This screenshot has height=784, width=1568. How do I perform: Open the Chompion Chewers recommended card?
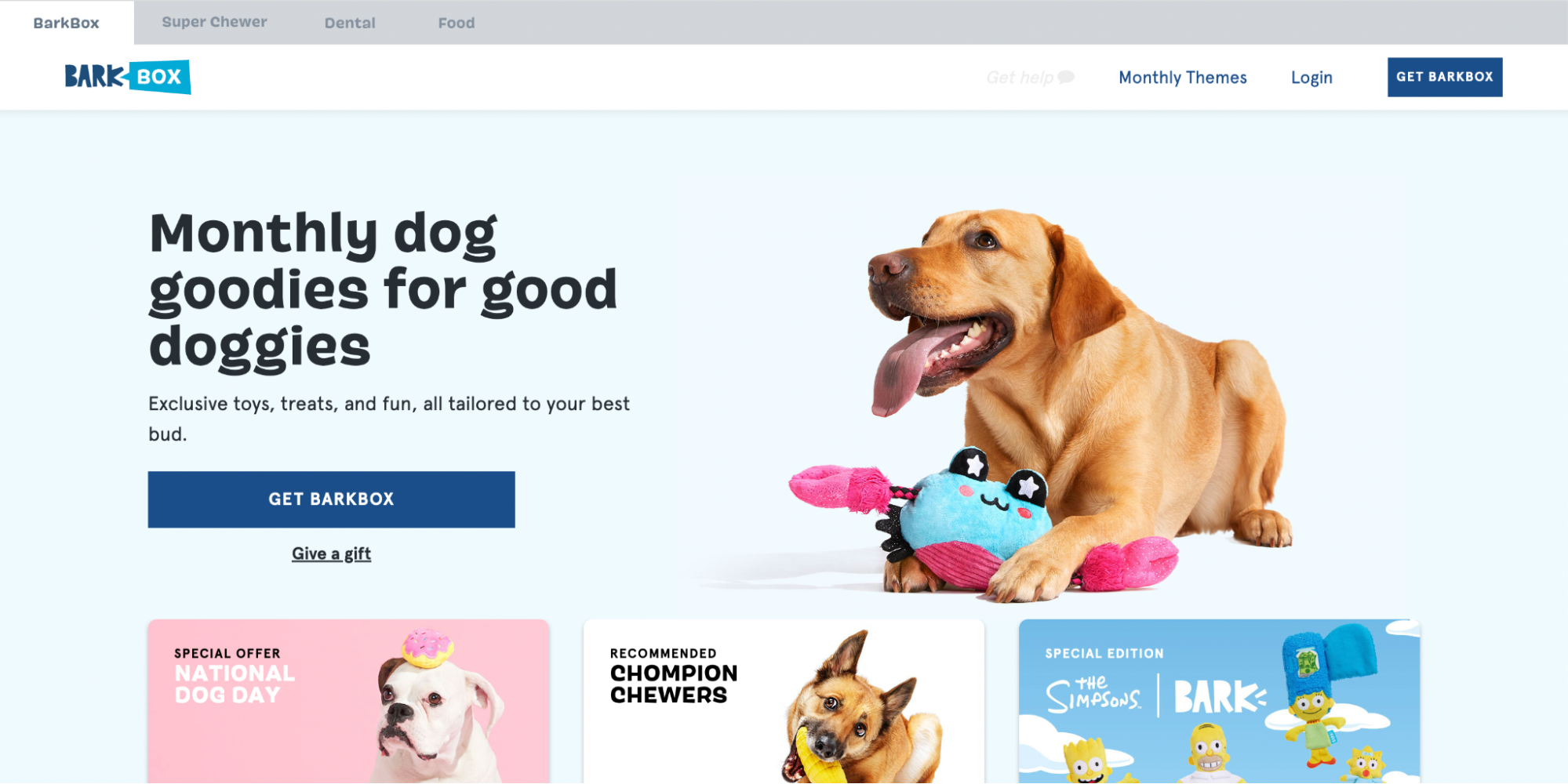coord(784,701)
